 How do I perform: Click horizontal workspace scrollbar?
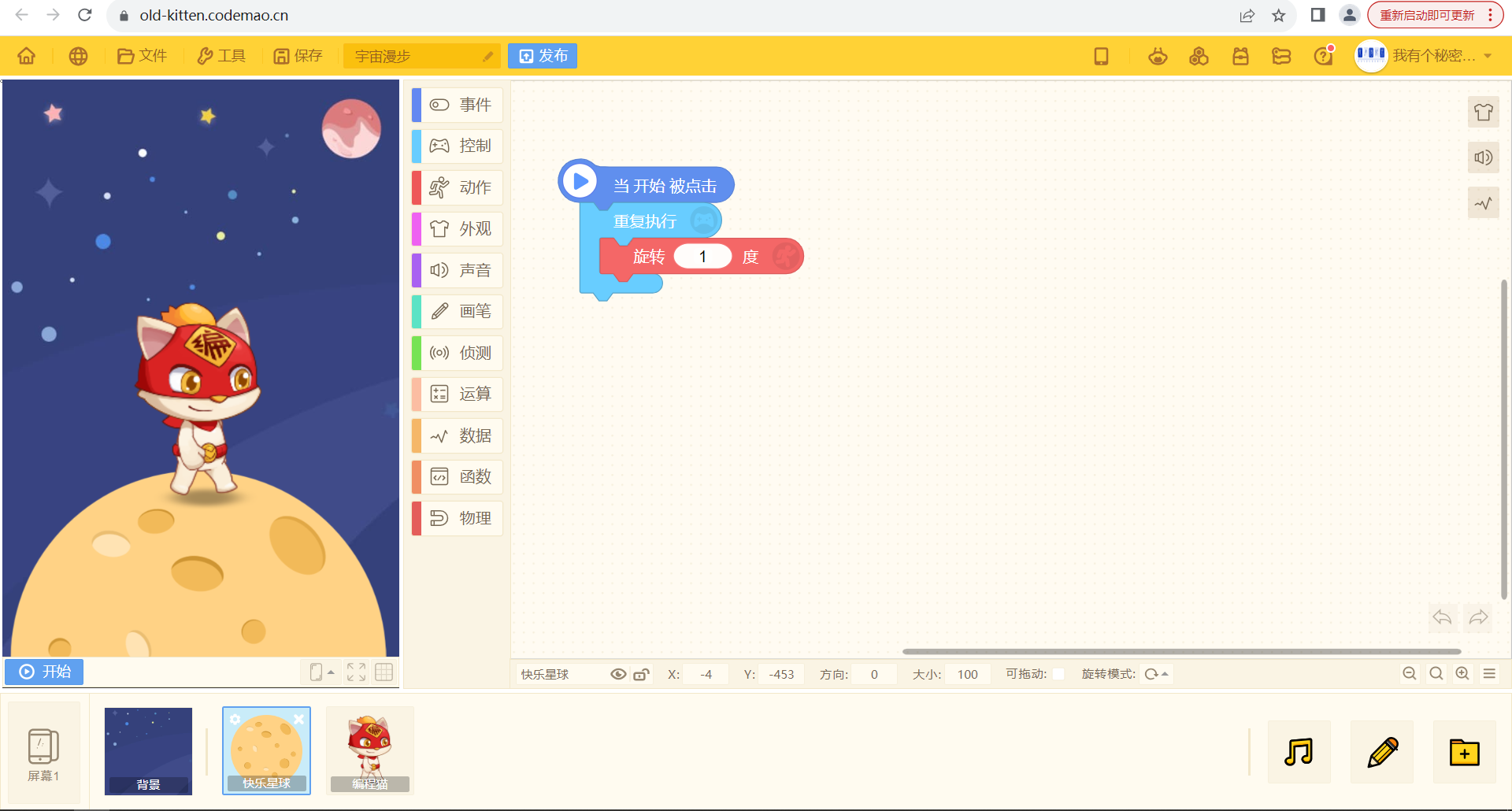[1181, 651]
